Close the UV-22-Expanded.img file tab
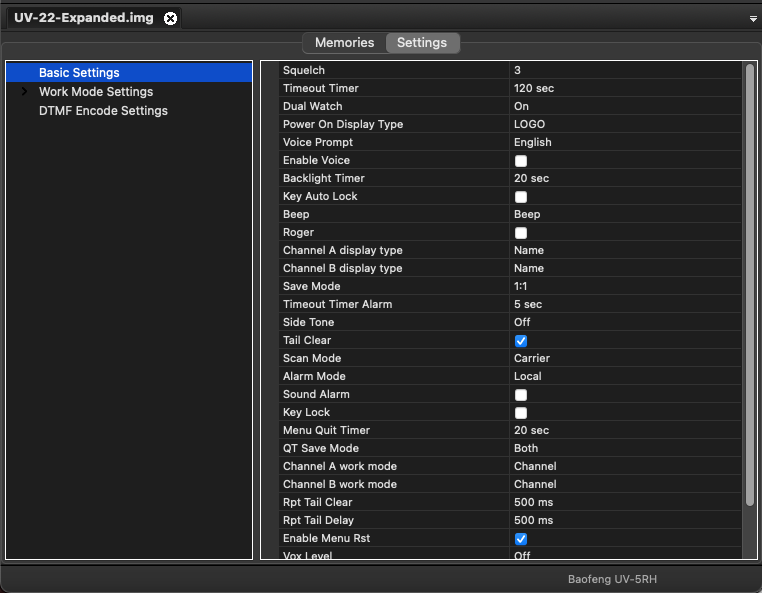Viewport: 762px width, 593px height. (170, 18)
